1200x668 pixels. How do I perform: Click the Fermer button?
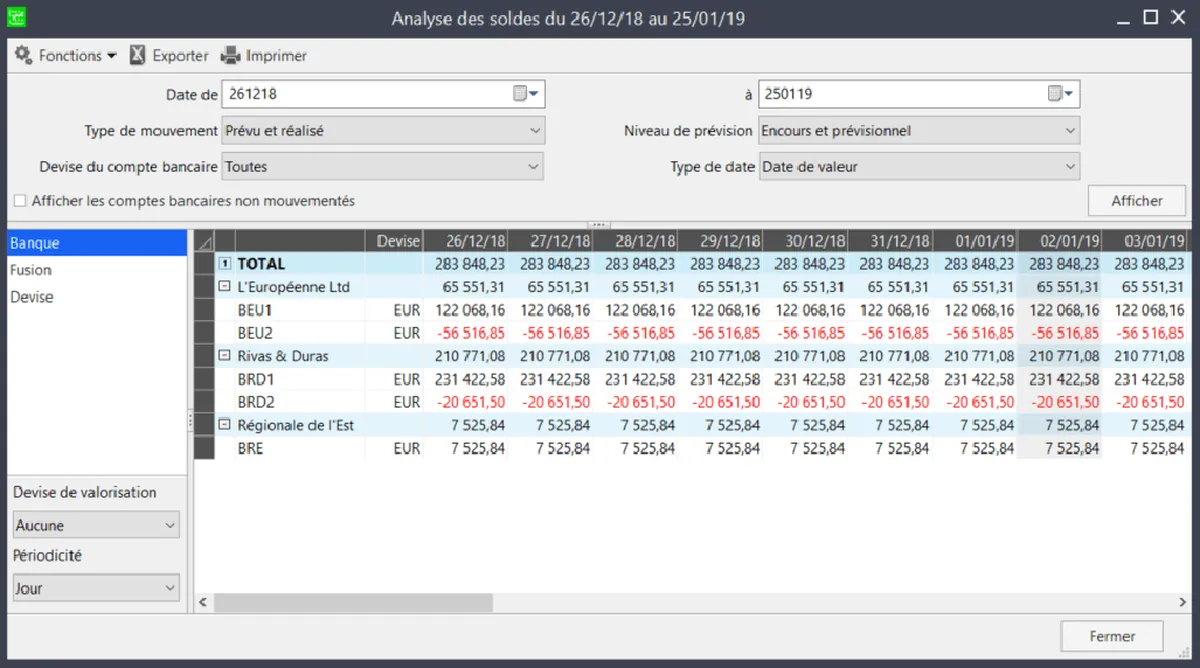[1112, 636]
